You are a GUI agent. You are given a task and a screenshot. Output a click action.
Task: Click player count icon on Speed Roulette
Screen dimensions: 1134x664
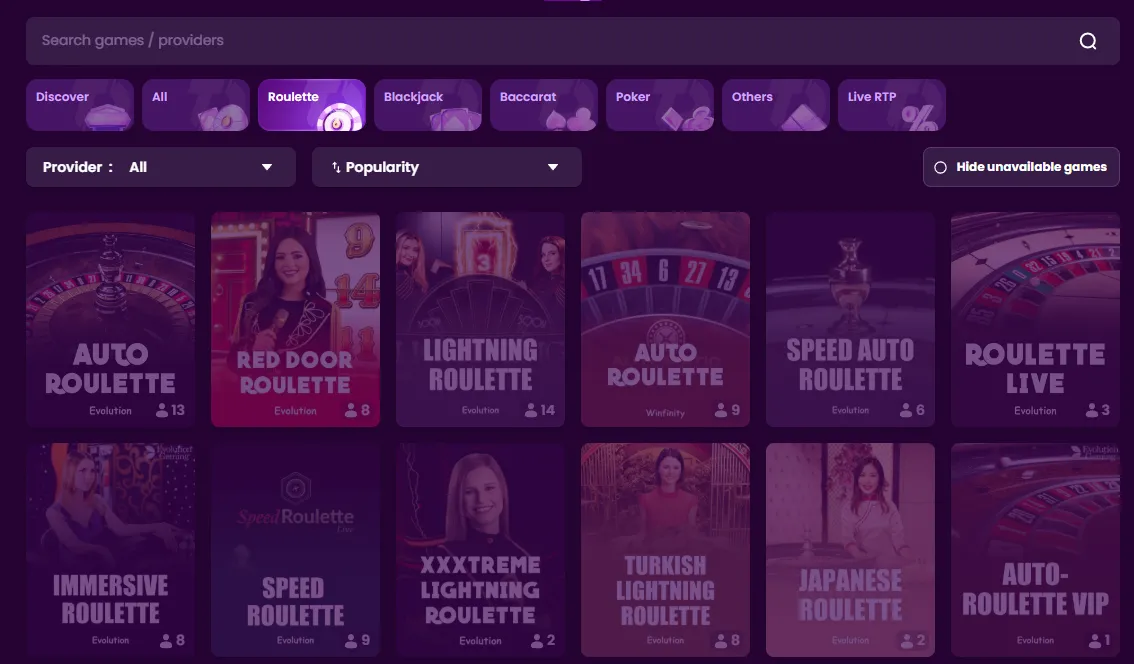click(351, 641)
